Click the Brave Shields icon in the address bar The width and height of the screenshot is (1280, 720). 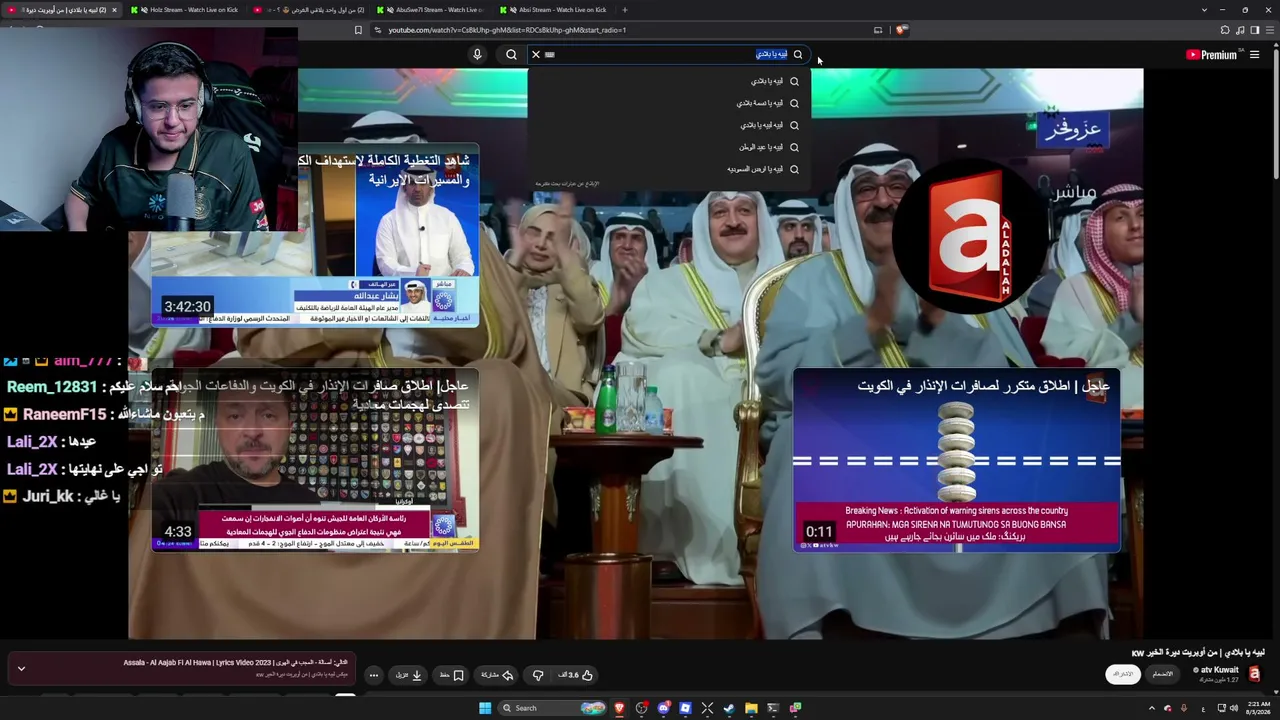coord(901,30)
